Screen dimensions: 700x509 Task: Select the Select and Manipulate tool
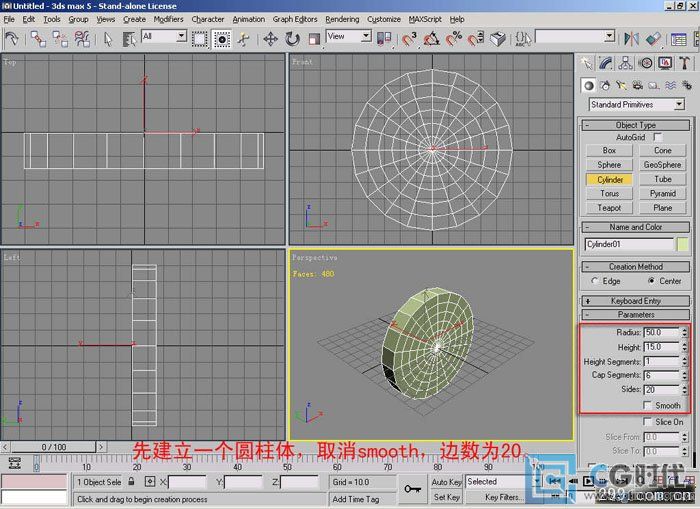point(244,39)
